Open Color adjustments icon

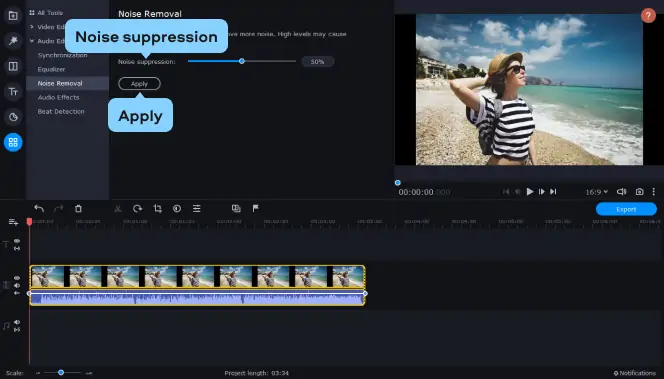[x=177, y=208]
